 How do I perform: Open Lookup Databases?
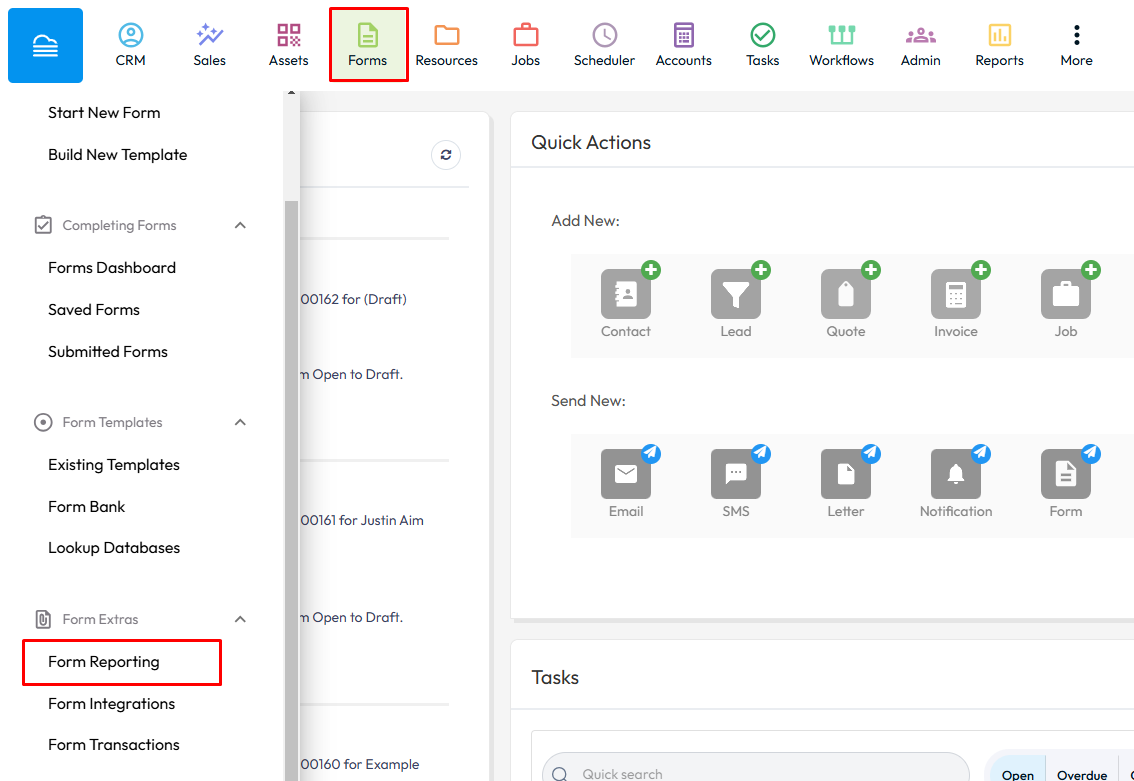(114, 548)
